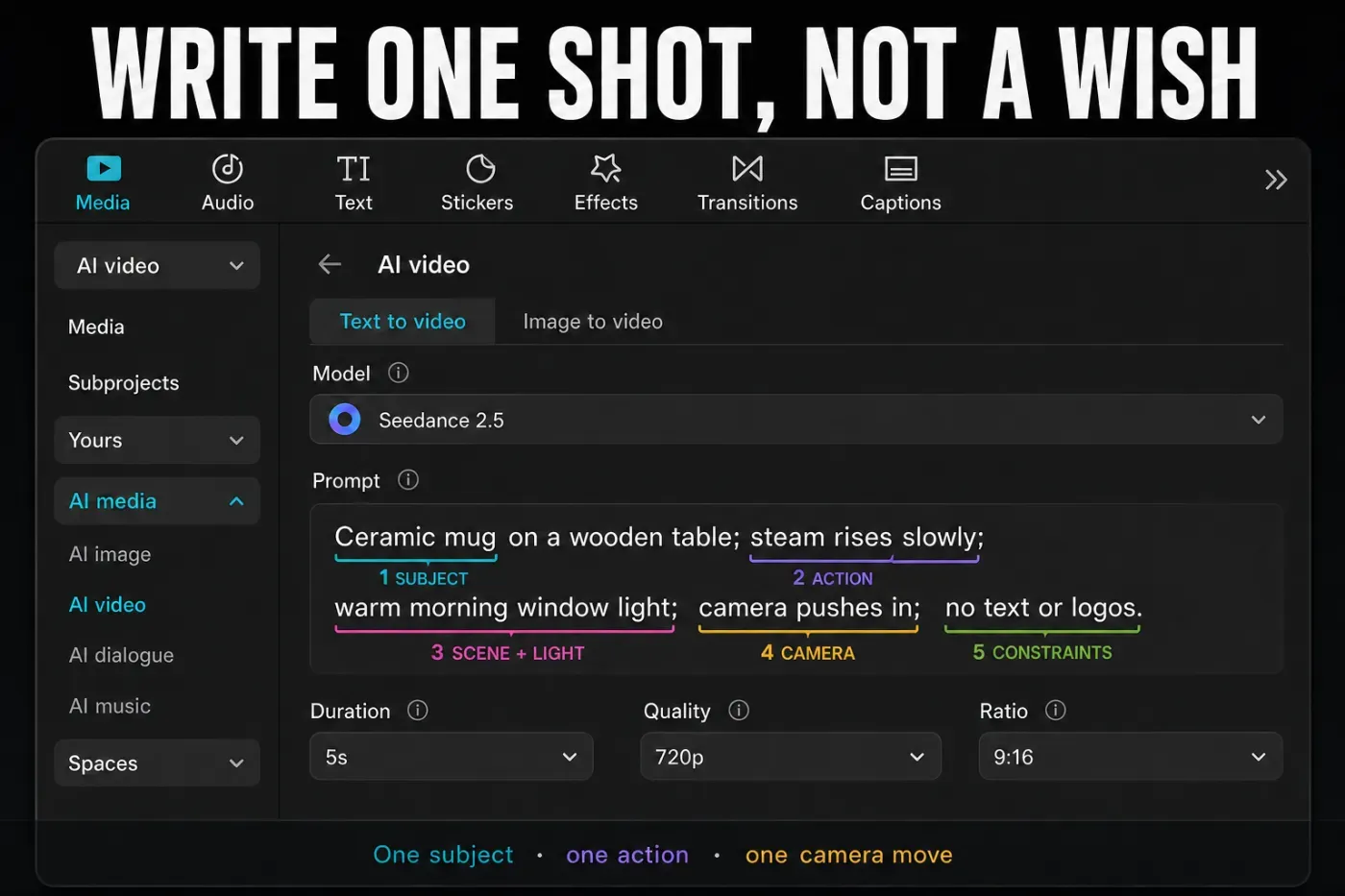Select Subprojects in the sidebar

[124, 382]
